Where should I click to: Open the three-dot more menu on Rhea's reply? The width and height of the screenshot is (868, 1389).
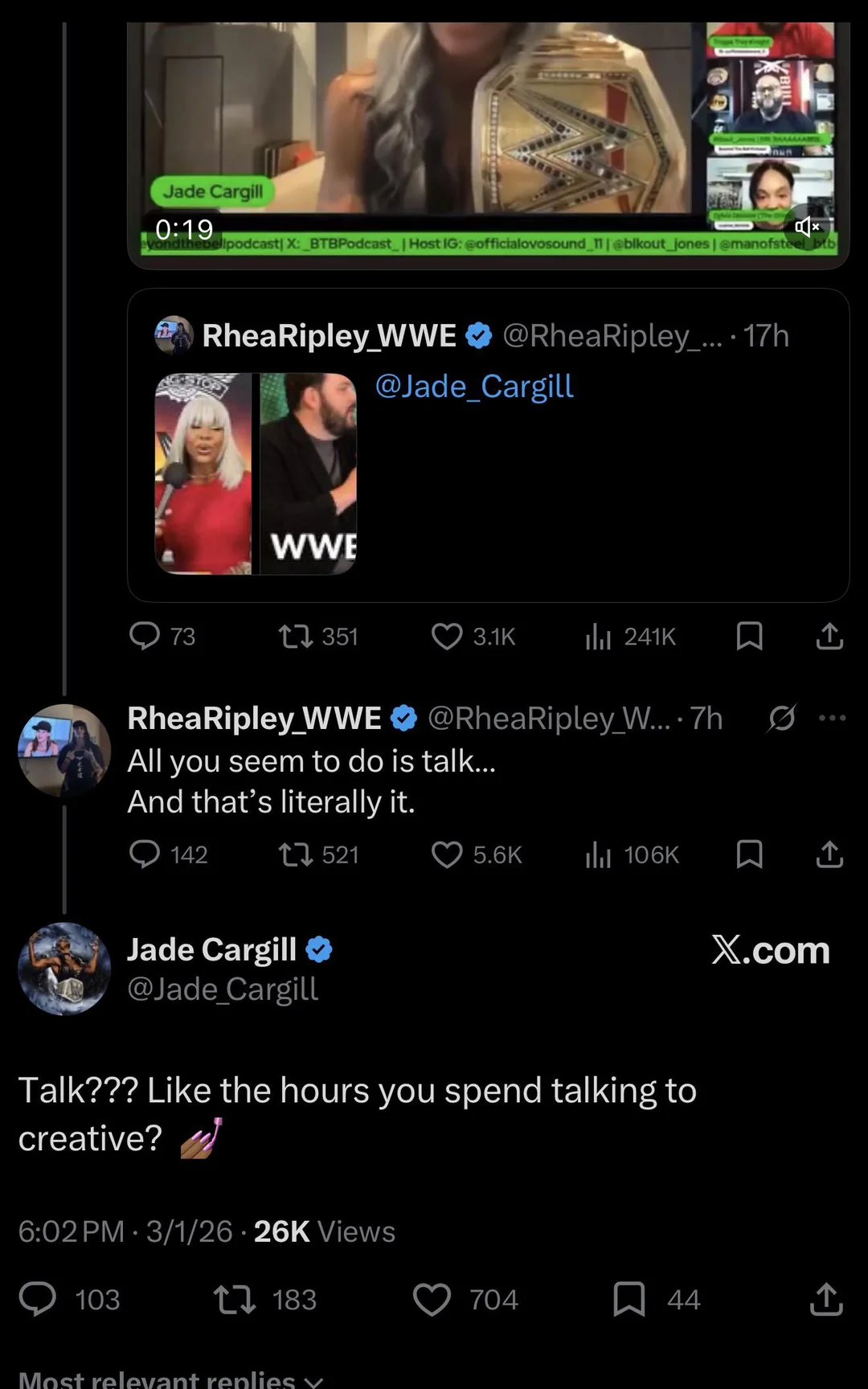coord(832,718)
